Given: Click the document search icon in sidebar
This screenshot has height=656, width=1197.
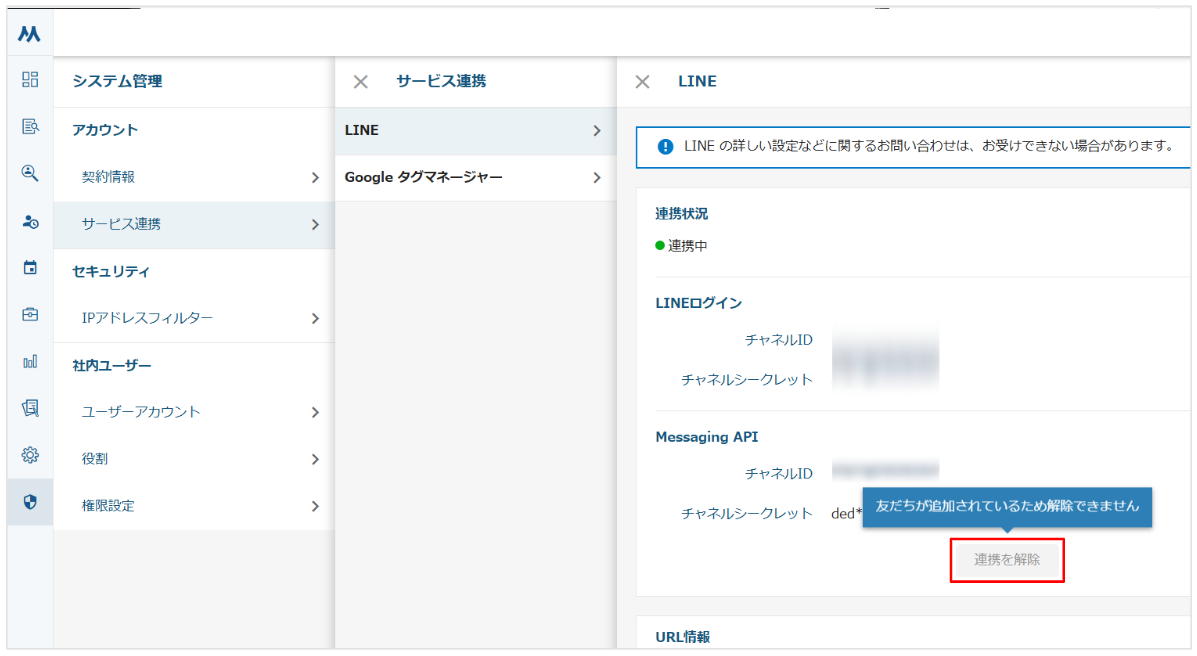Looking at the screenshot, I should [x=30, y=126].
